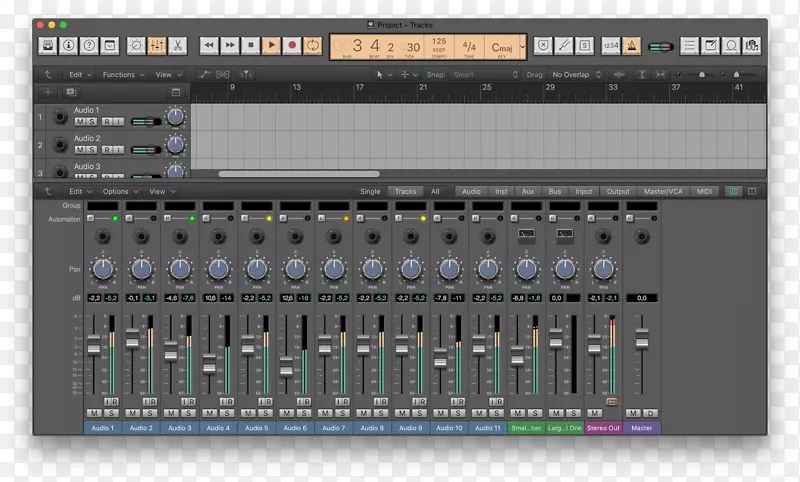Toggle the Mixer button in the control bar
Viewport: 800px width, 482px height.
(157, 45)
